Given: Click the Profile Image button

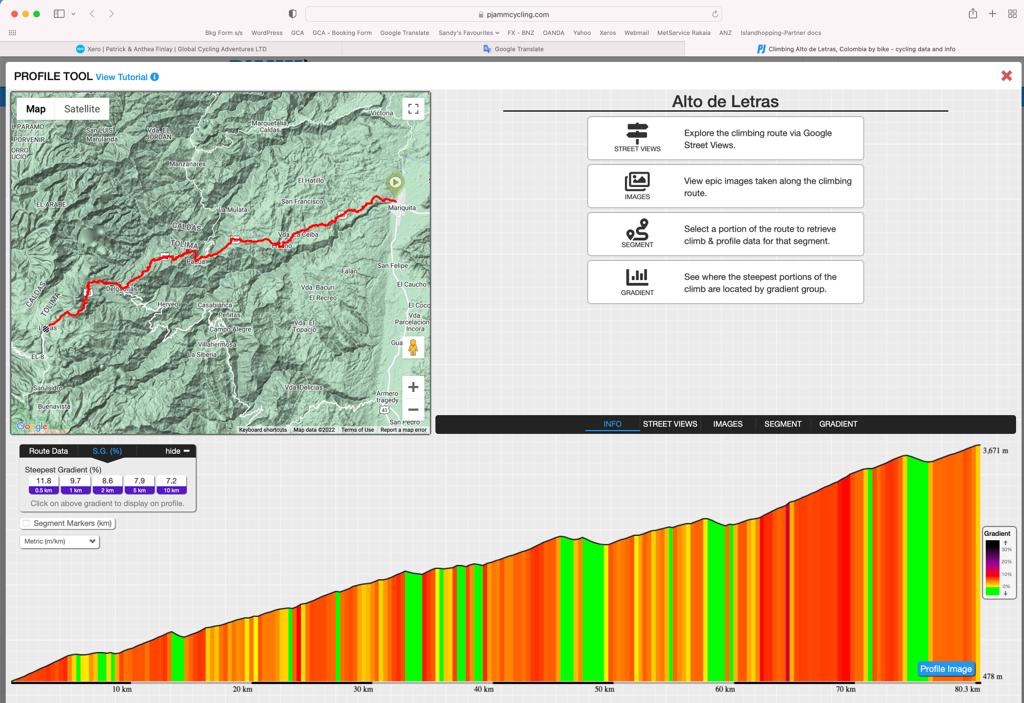Looking at the screenshot, I should [945, 669].
